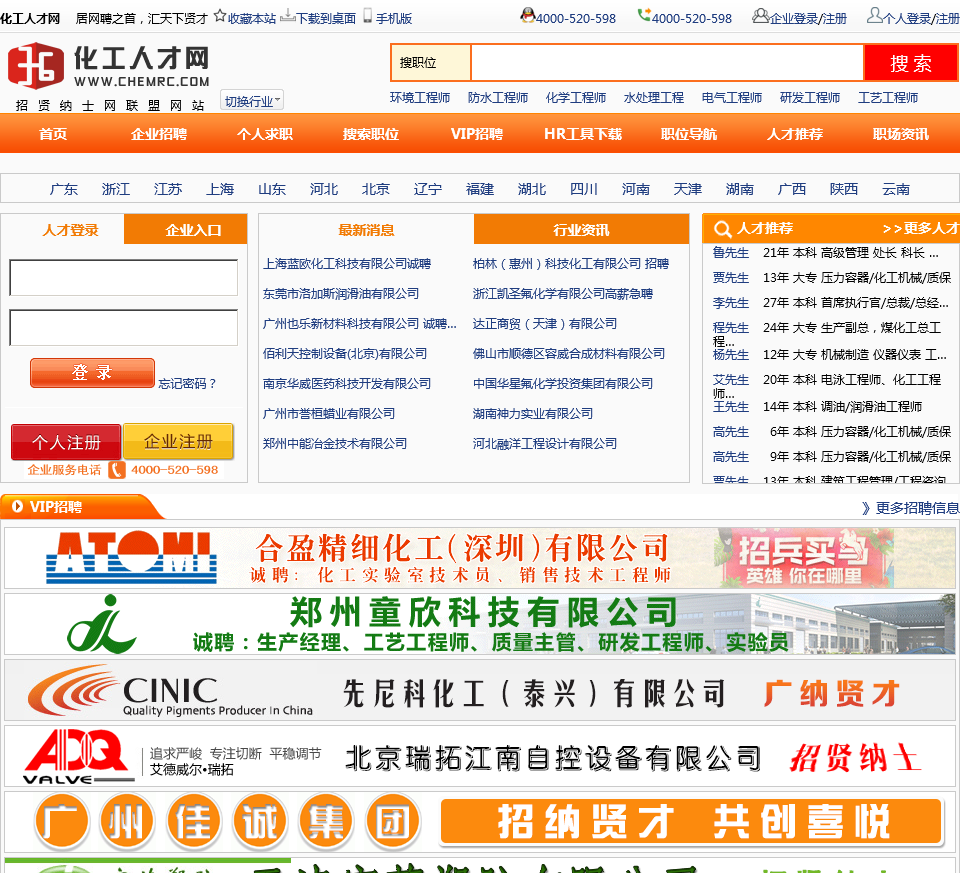Open the 切换行业 dropdown
The height and width of the screenshot is (873, 960).
pos(252,100)
